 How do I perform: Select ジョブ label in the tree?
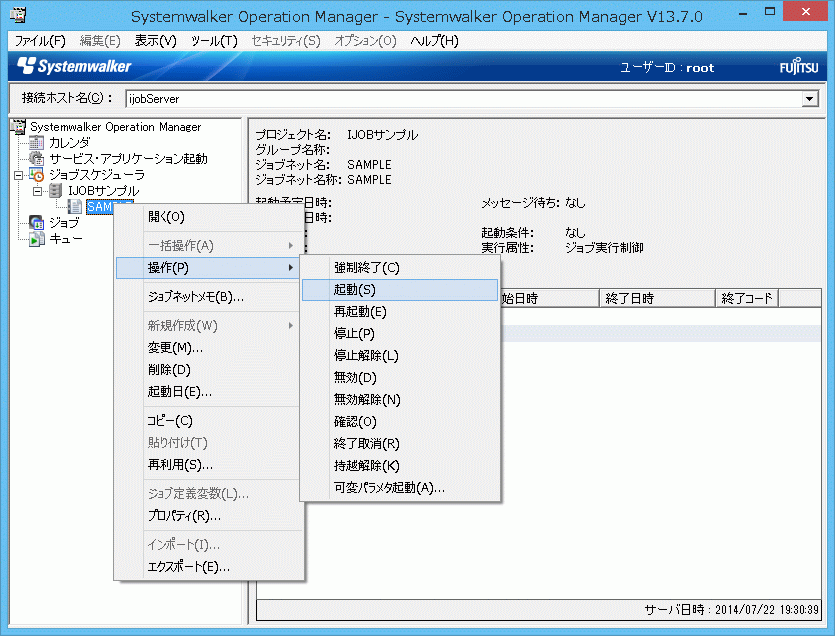[x=64, y=223]
